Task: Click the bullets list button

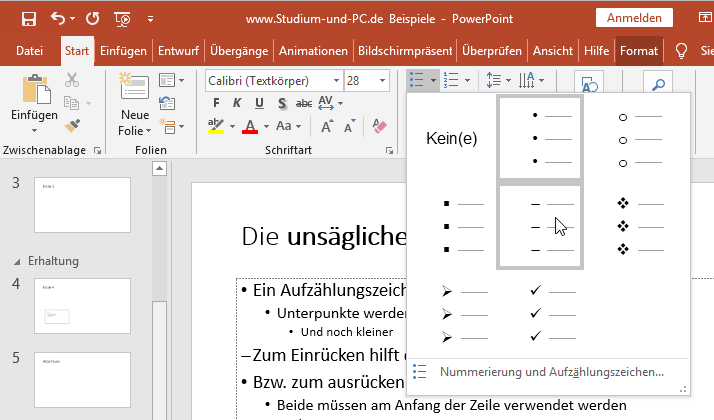Action: pos(417,80)
